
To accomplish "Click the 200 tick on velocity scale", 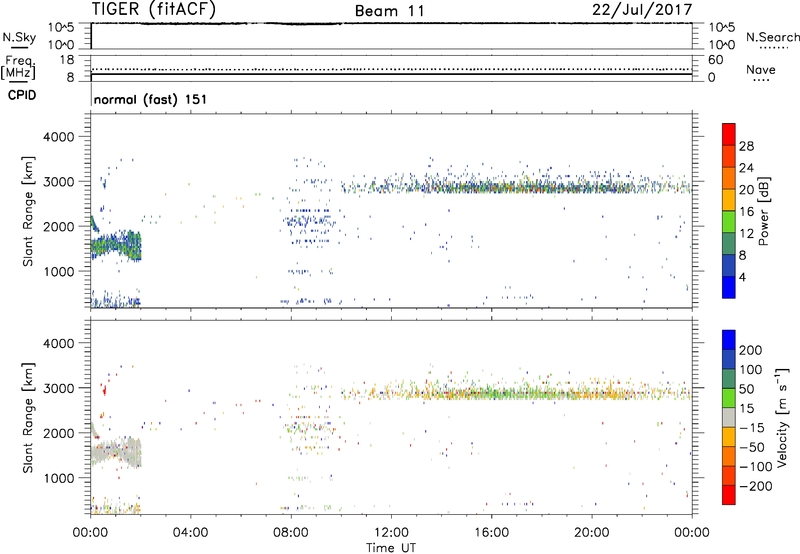I will point(751,350).
